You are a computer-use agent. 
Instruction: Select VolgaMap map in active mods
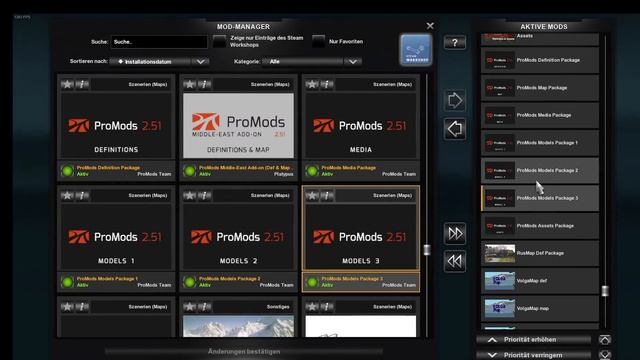540,308
